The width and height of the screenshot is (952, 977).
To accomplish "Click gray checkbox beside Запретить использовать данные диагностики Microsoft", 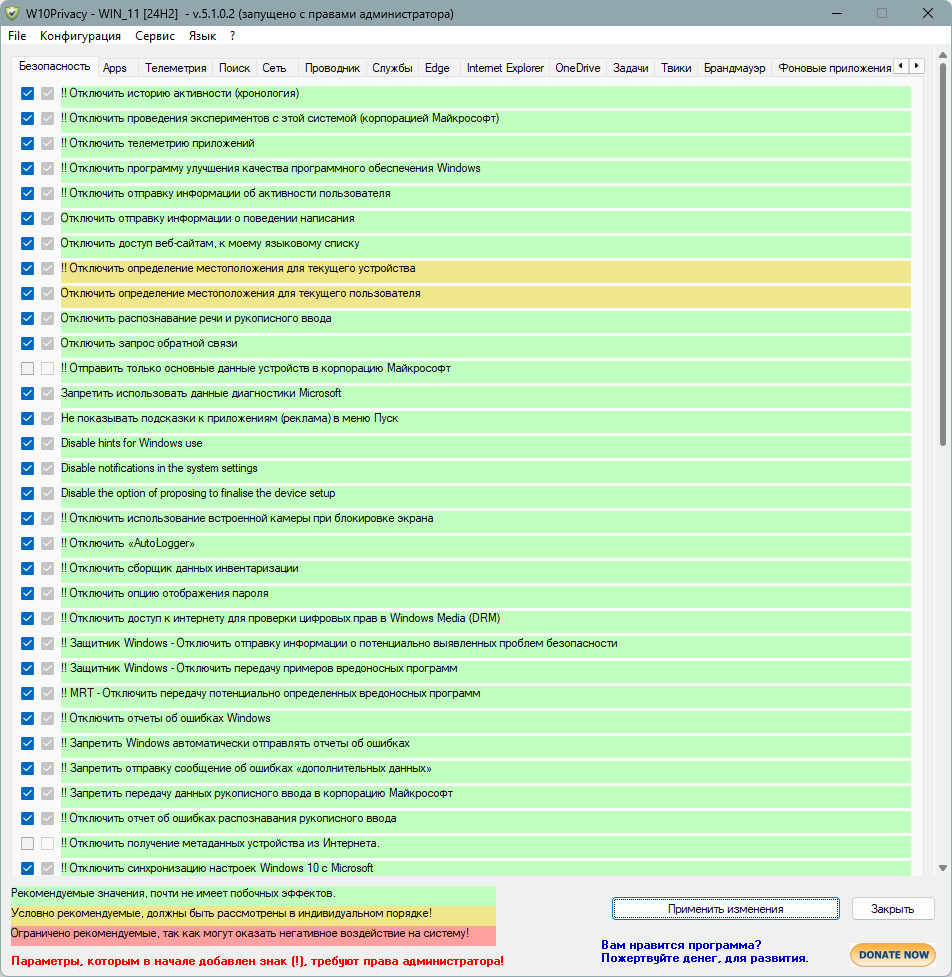I will point(47,393).
